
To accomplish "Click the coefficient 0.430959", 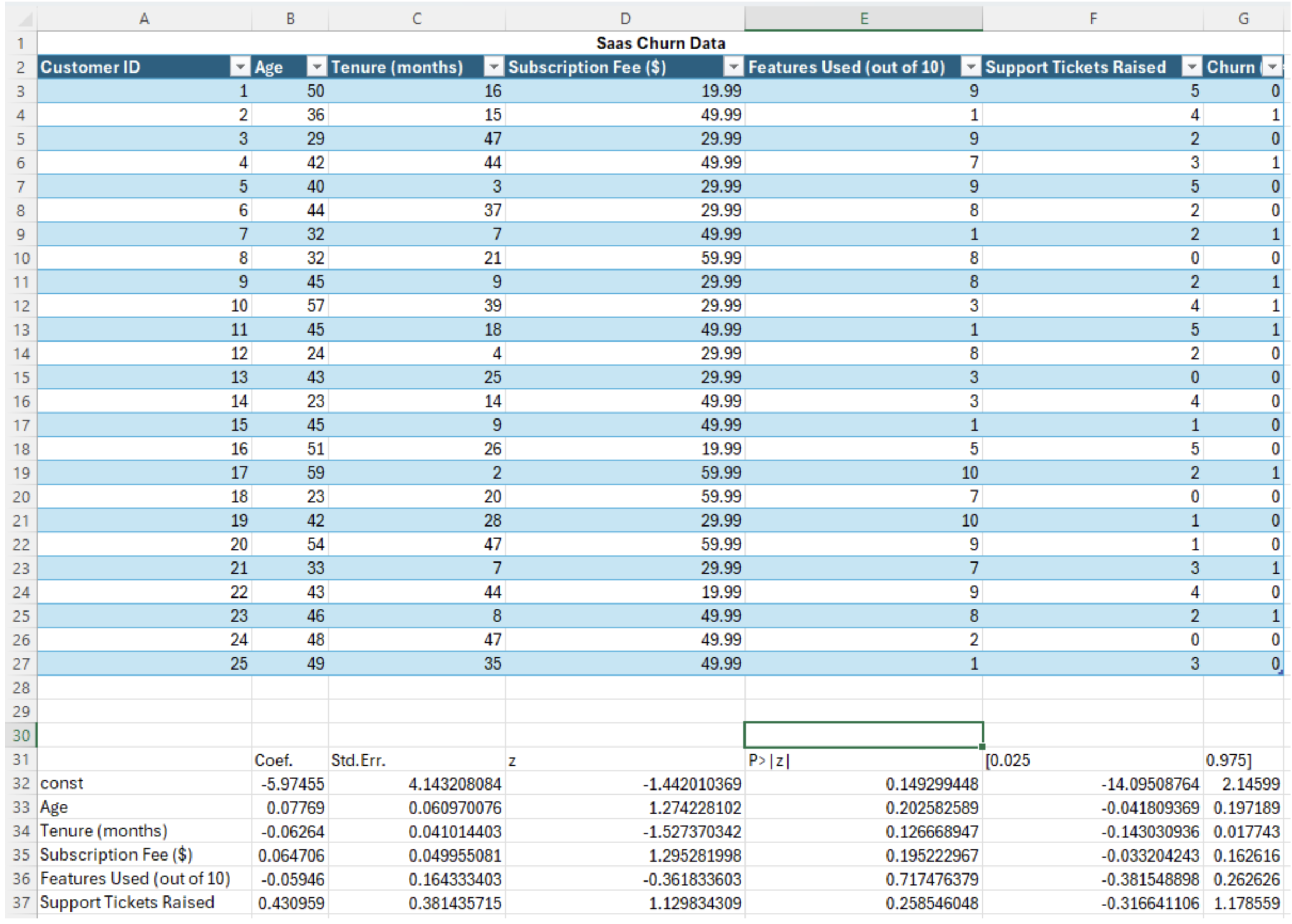I will [290, 903].
